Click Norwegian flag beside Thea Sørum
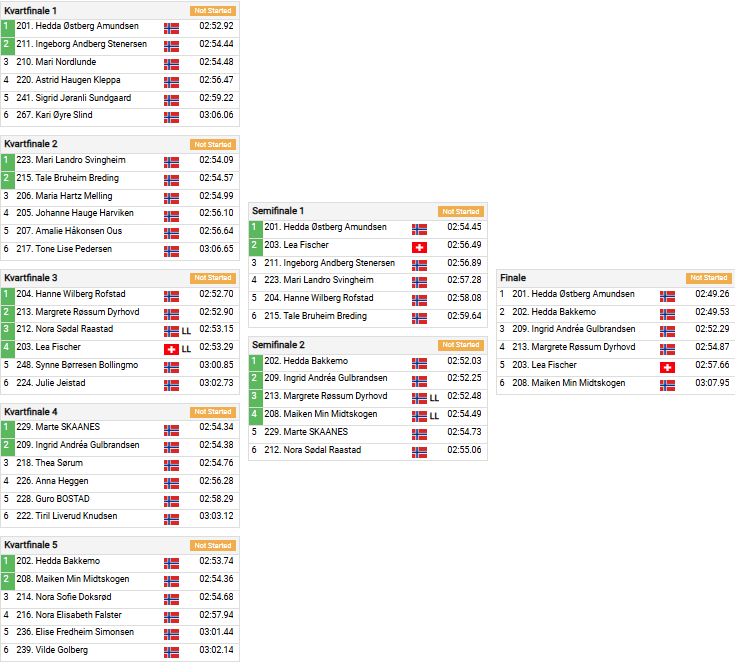Image resolution: width=735 pixels, height=664 pixels. (x=171, y=464)
